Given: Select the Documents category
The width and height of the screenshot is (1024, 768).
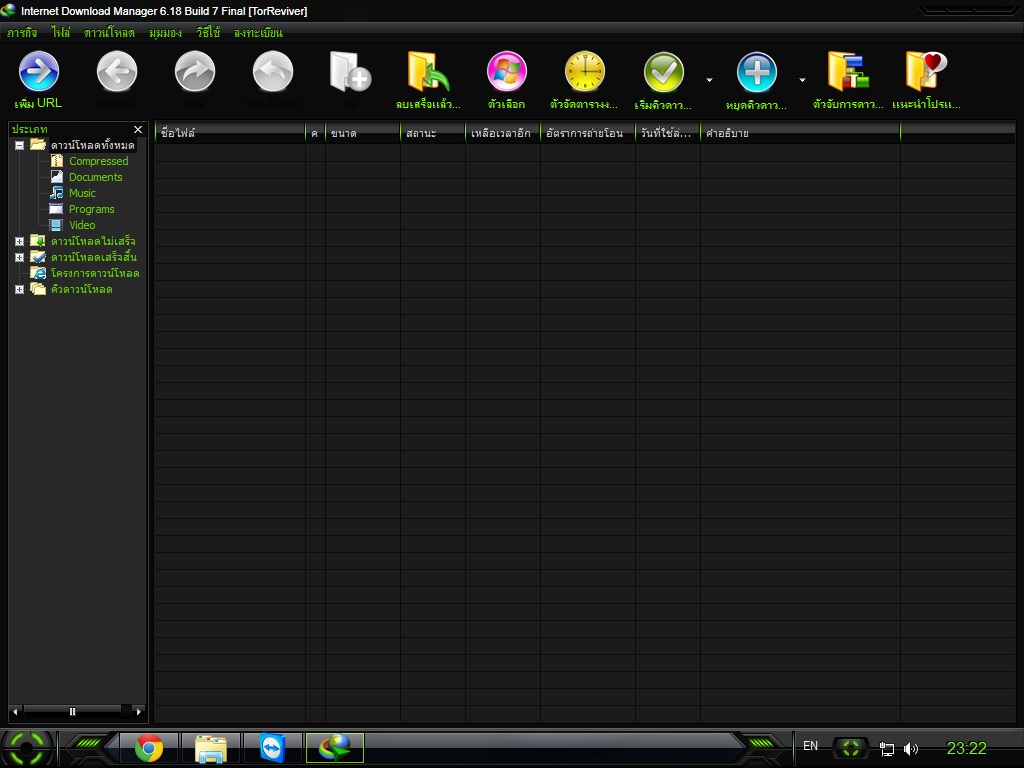Looking at the screenshot, I should tap(95, 177).
